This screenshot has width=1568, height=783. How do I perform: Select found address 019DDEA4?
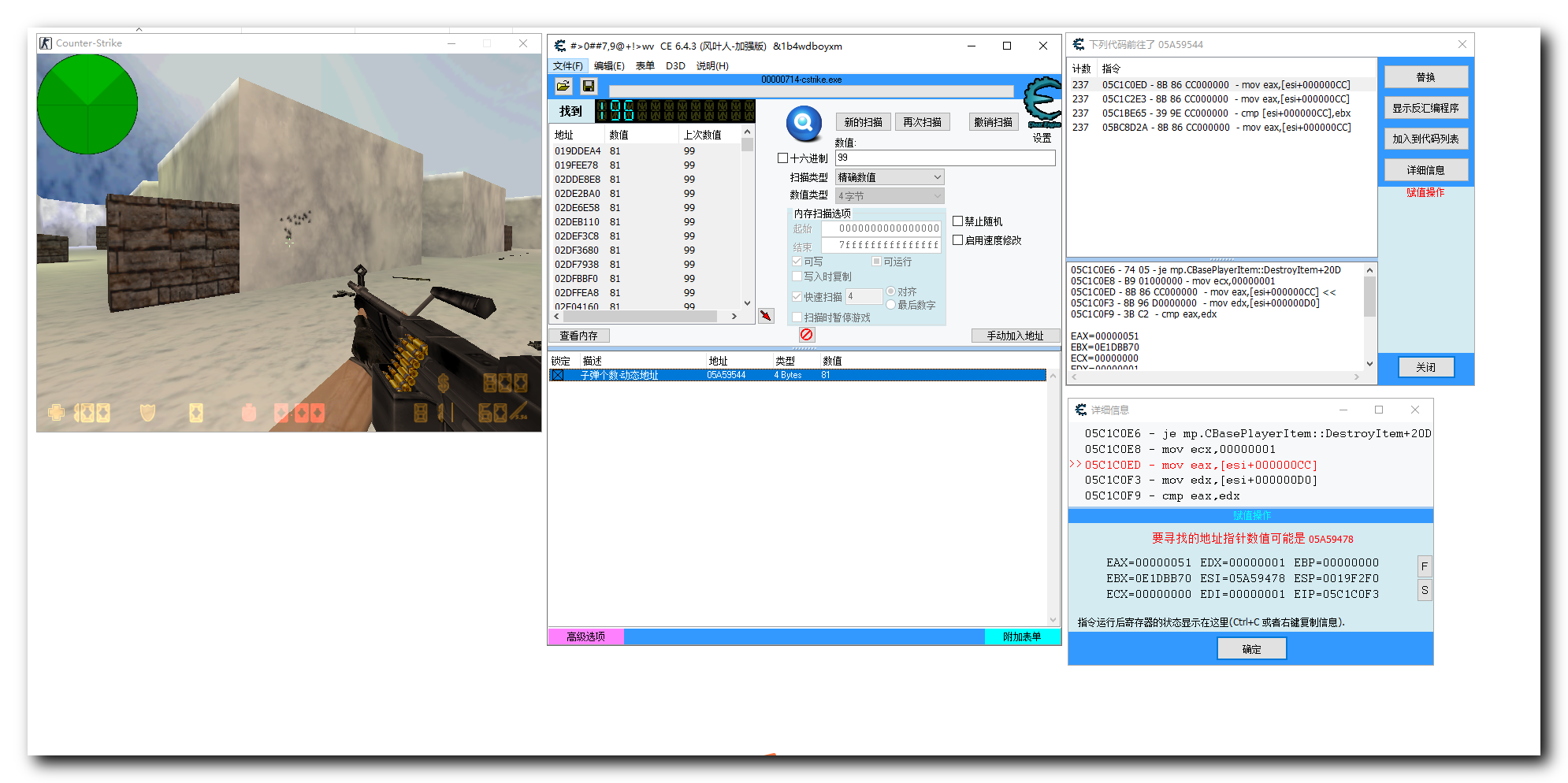578,151
